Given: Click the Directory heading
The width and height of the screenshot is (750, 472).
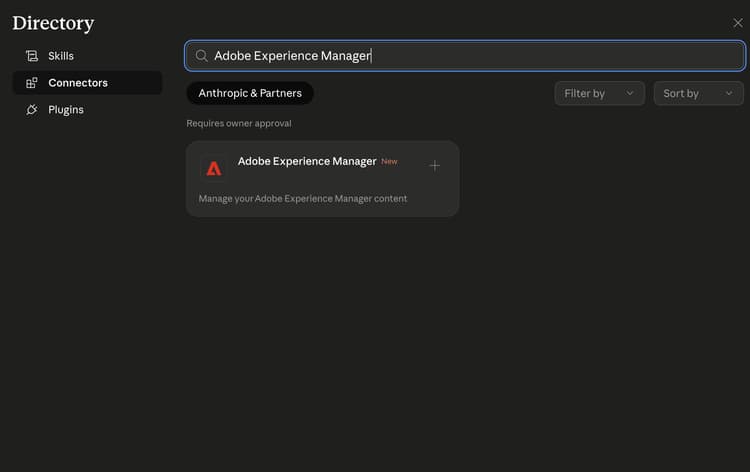Looking at the screenshot, I should point(53,23).
